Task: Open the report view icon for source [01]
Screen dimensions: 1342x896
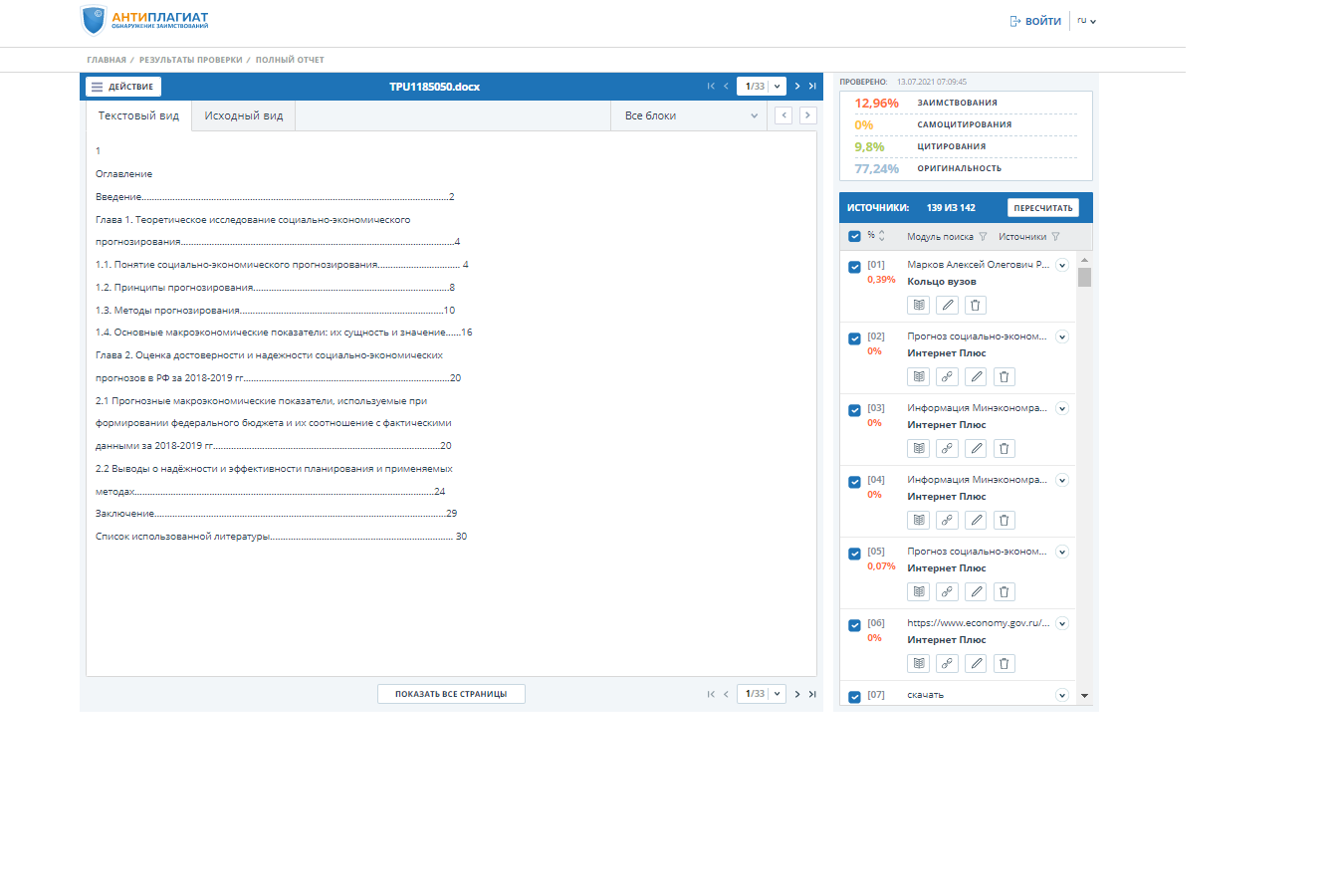Action: point(919,305)
